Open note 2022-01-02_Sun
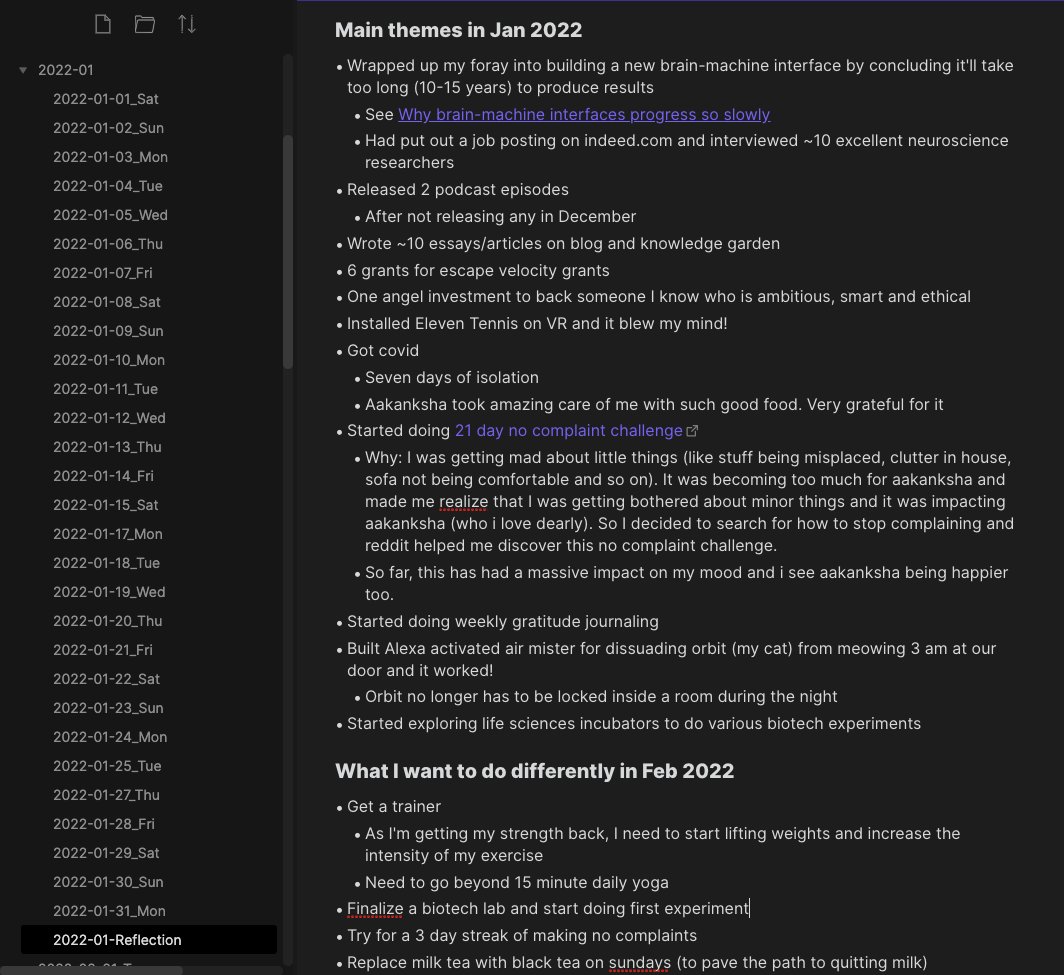 (x=109, y=128)
